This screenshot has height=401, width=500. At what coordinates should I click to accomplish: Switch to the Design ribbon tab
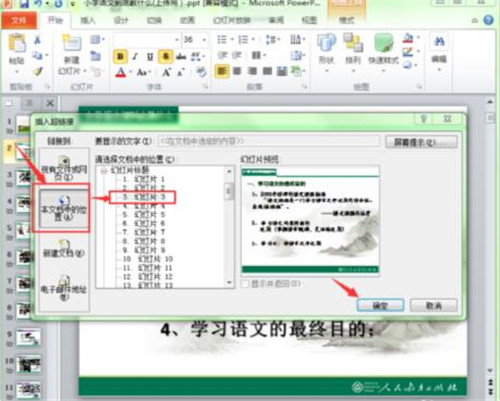tap(121, 21)
